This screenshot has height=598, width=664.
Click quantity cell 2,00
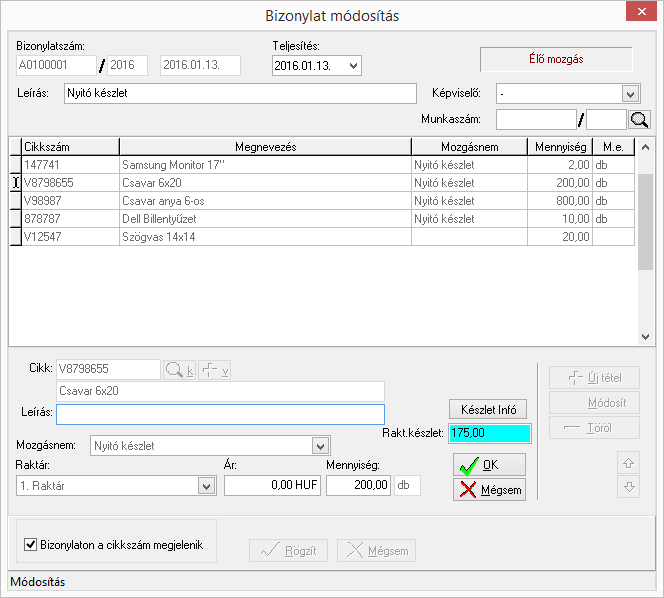click(x=560, y=165)
